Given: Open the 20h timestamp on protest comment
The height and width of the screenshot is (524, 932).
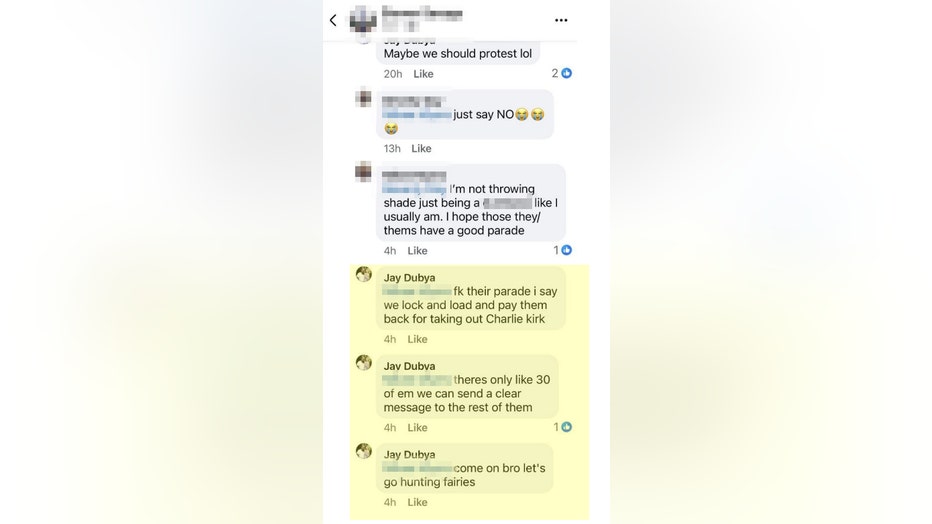Looking at the screenshot, I should [x=393, y=74].
